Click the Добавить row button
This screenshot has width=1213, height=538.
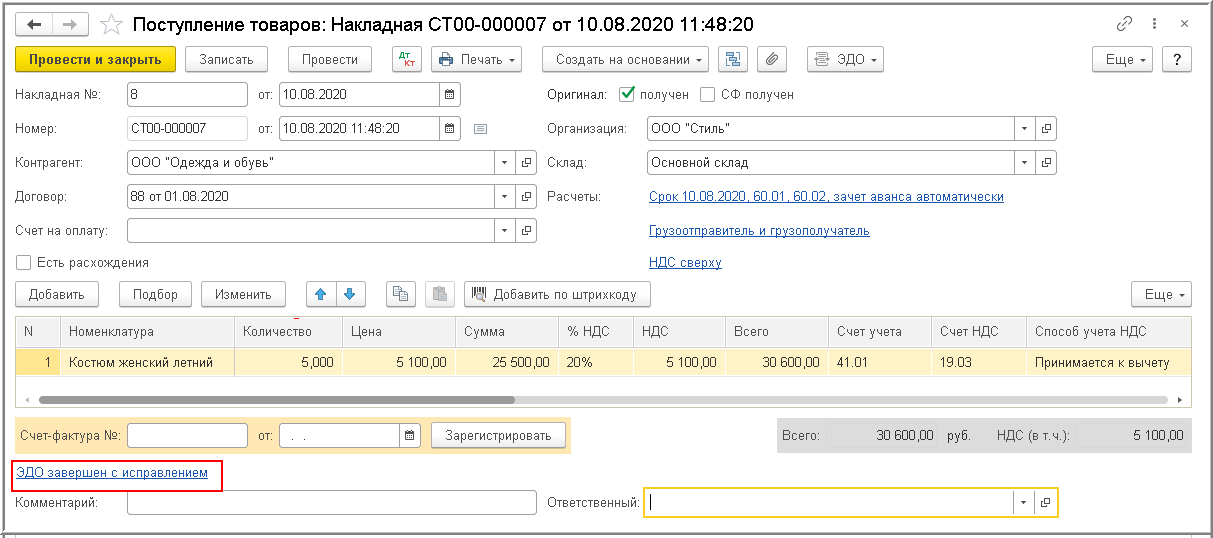[x=57, y=294]
